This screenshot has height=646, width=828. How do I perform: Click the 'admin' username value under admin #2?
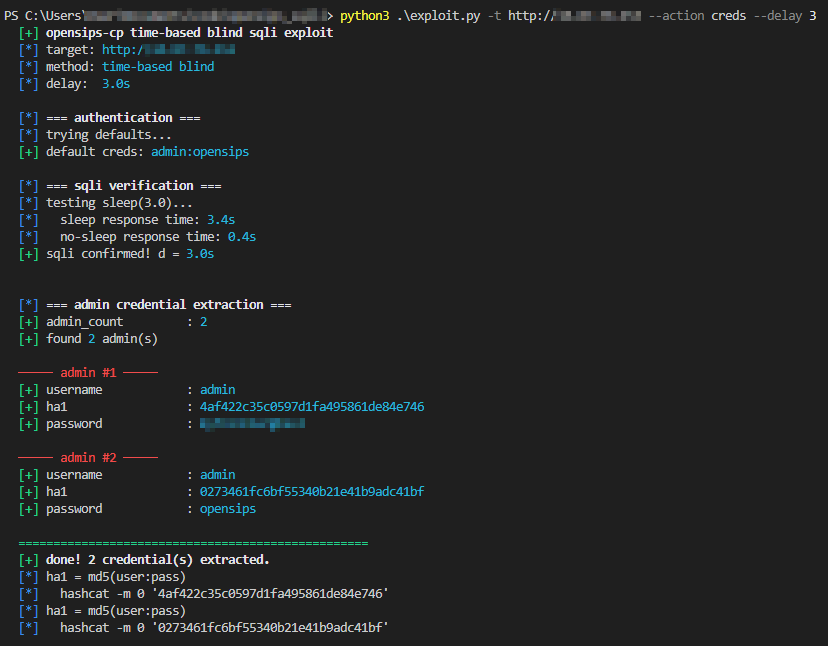coord(218,475)
